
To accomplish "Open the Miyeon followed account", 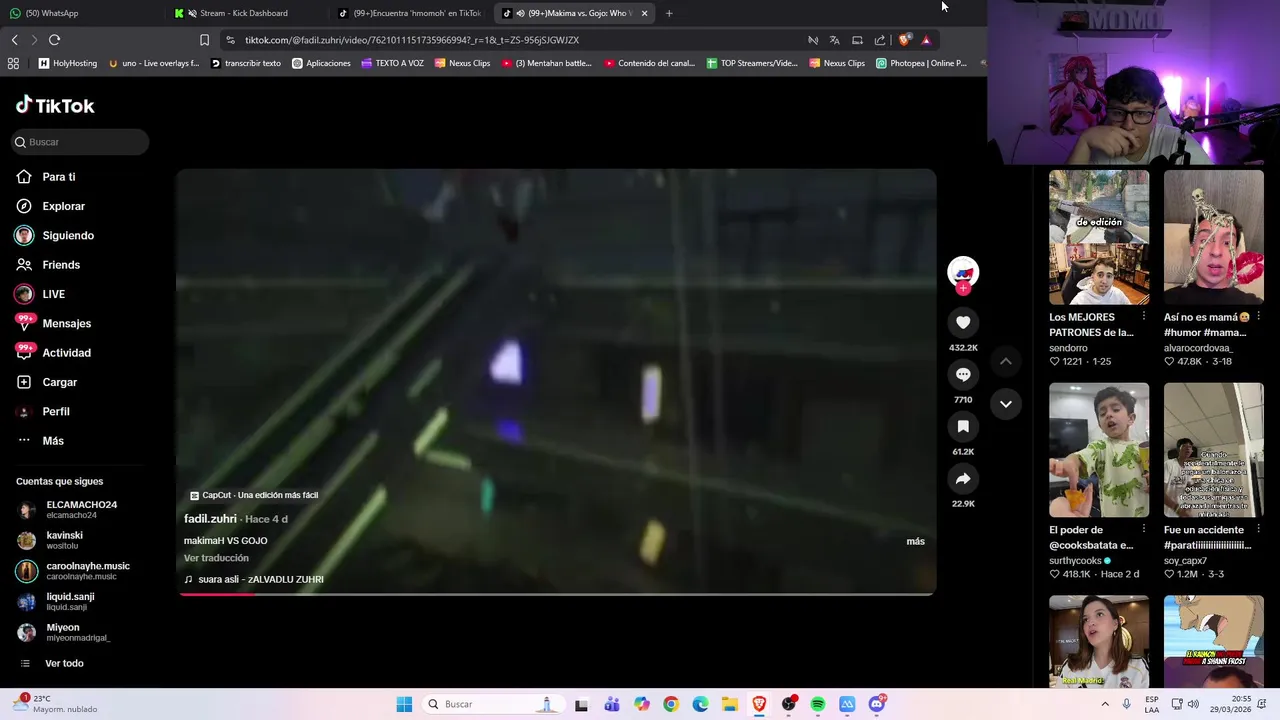I will point(80,632).
